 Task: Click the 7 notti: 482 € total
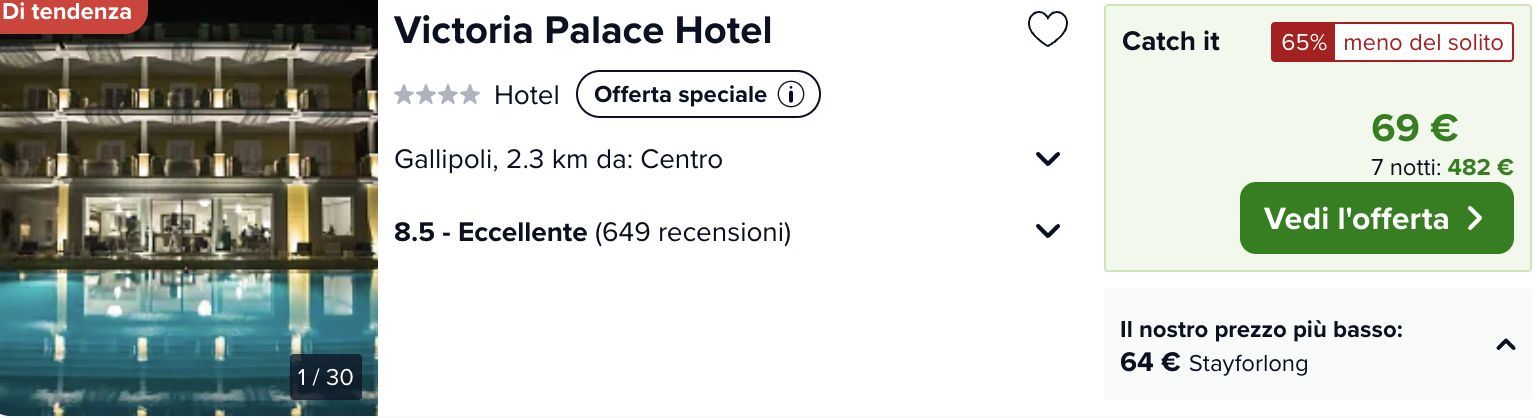pyautogui.click(x=1442, y=168)
